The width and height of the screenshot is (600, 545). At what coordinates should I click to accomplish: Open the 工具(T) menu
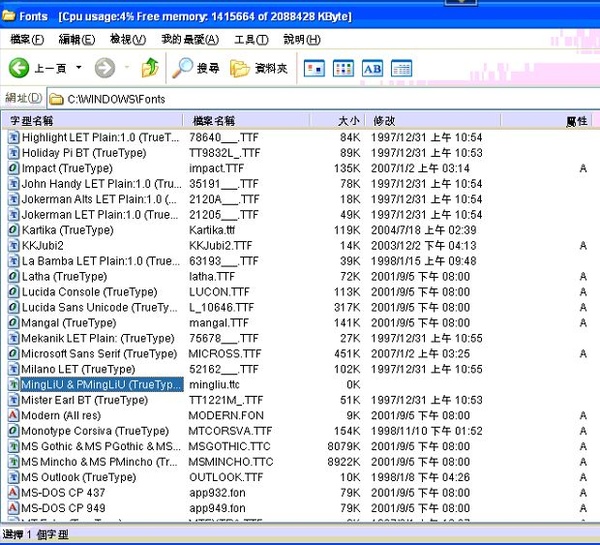(251, 39)
